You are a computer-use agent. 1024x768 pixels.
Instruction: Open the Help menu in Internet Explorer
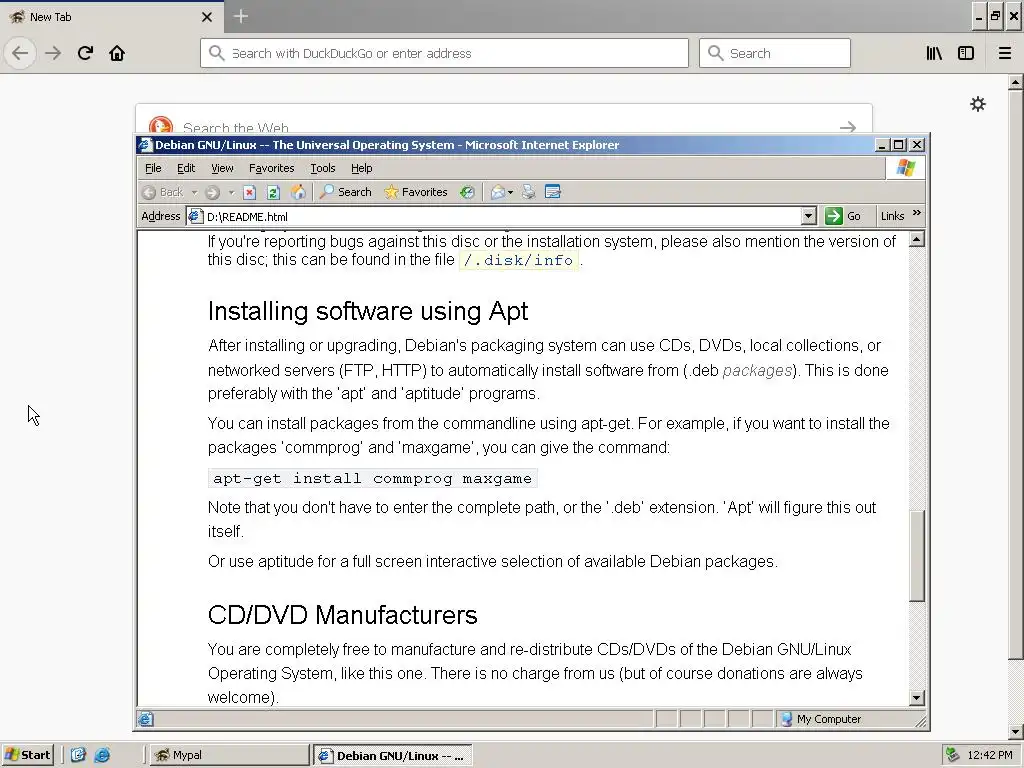[x=362, y=168]
